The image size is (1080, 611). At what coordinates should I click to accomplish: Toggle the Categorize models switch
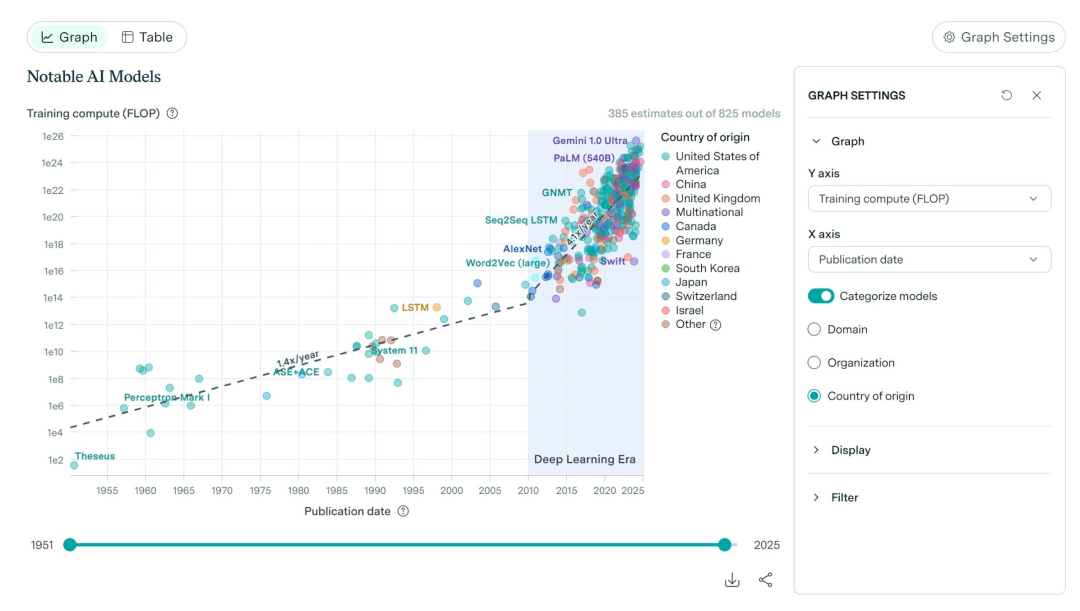[x=821, y=296]
